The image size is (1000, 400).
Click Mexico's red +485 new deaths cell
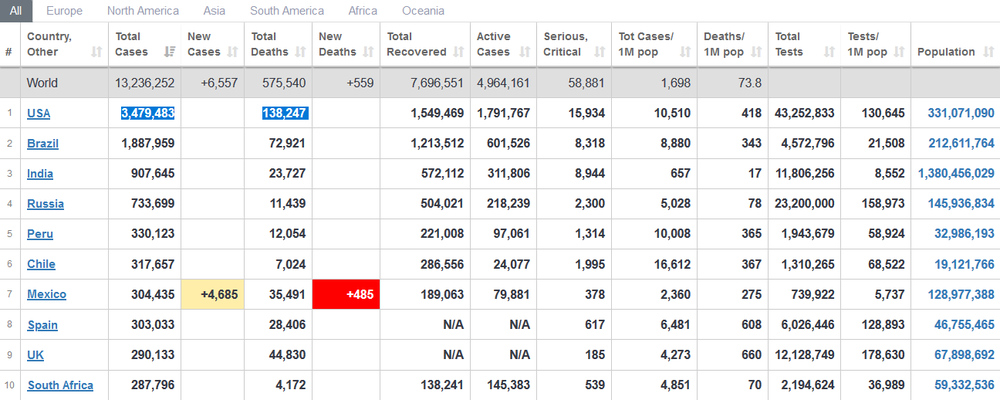pyautogui.click(x=345, y=294)
